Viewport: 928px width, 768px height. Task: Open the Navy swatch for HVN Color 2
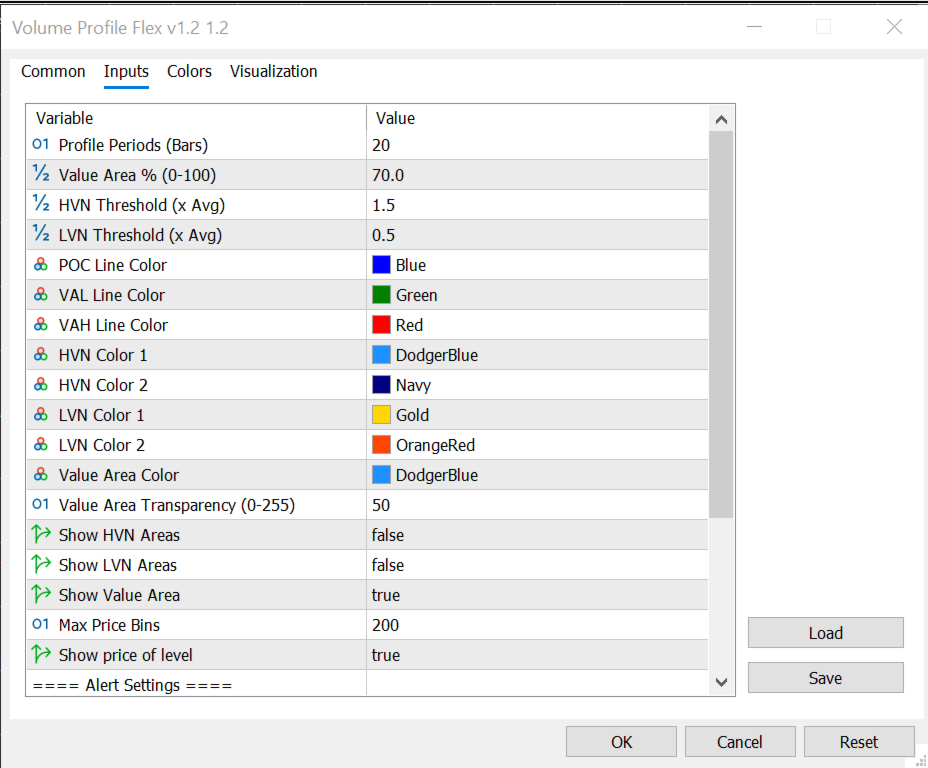tap(381, 385)
